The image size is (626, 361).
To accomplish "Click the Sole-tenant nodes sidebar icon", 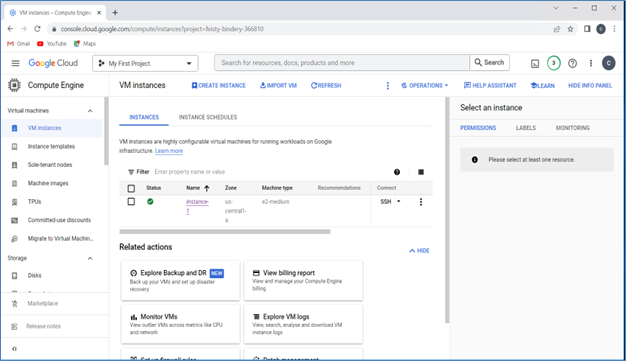I will coord(14,165).
